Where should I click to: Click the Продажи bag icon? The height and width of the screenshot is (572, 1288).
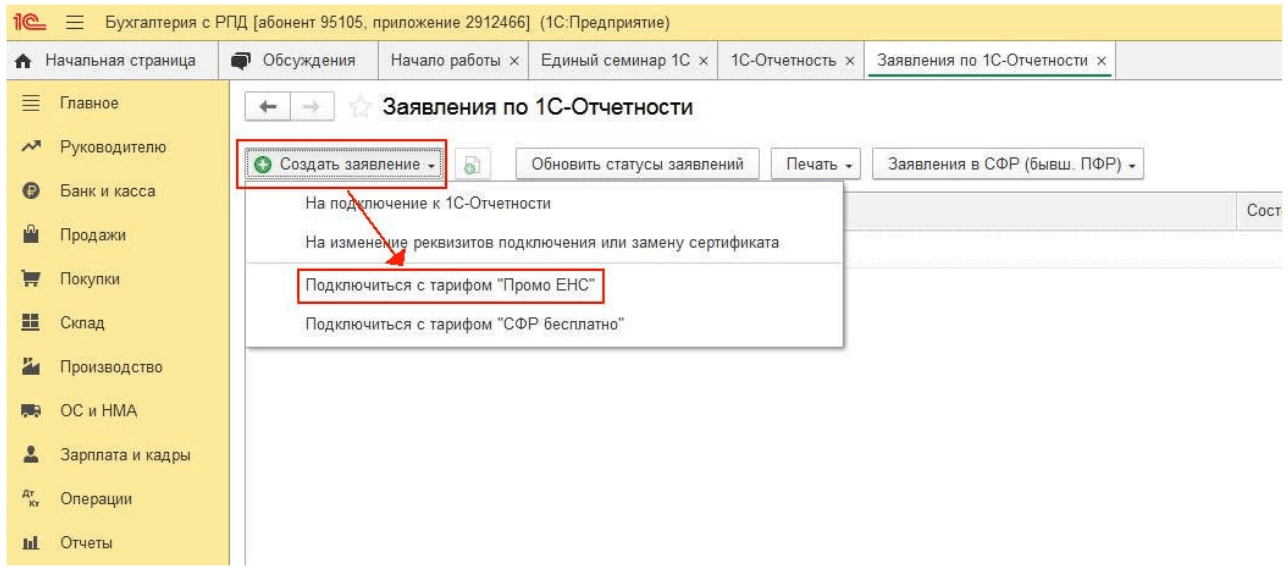click(x=30, y=235)
